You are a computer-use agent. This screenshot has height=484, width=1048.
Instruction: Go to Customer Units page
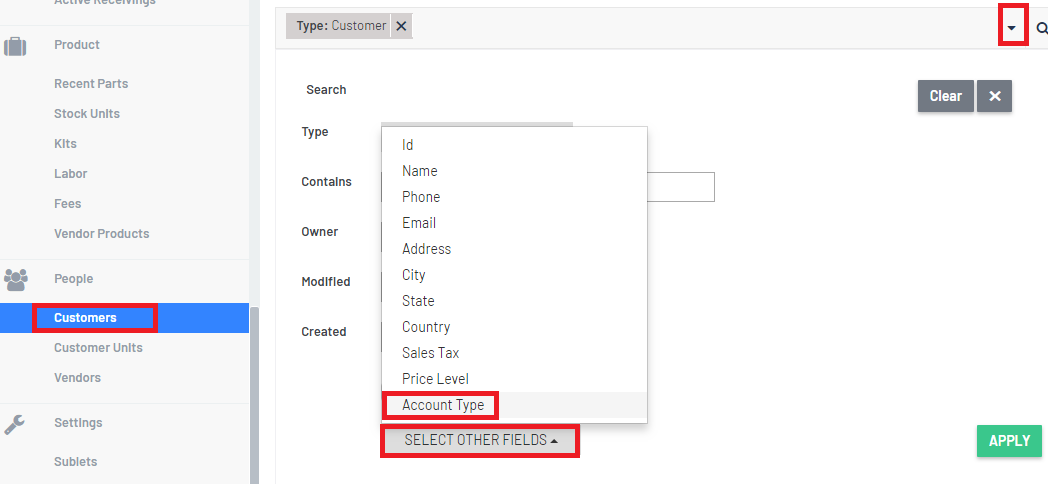click(x=98, y=348)
